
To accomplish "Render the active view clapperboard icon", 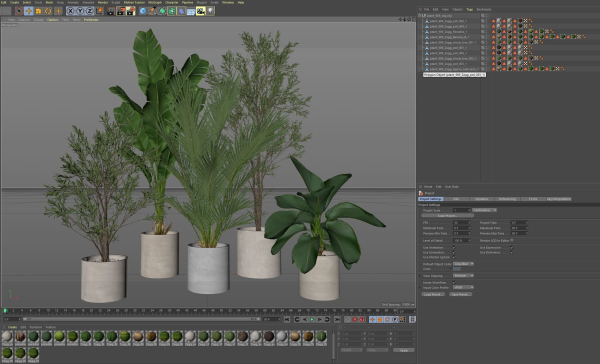I will point(111,11).
